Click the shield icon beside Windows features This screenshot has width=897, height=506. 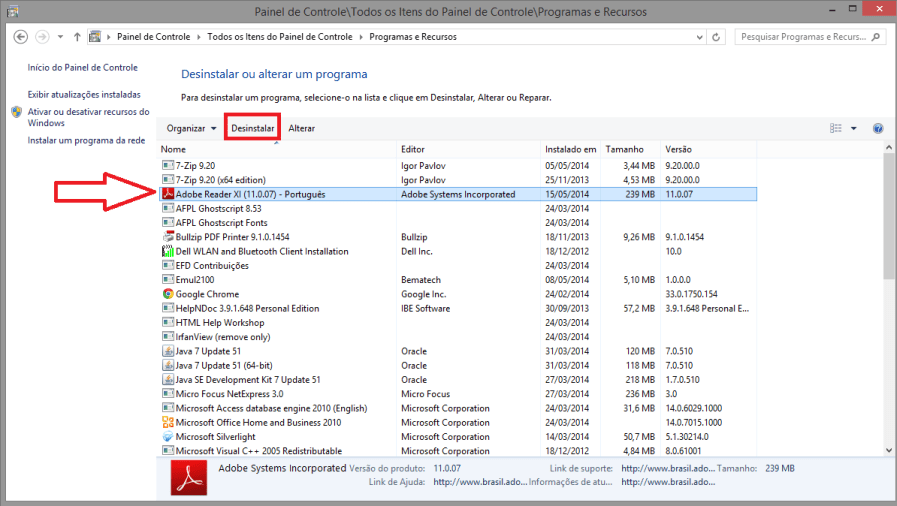[x=17, y=112]
